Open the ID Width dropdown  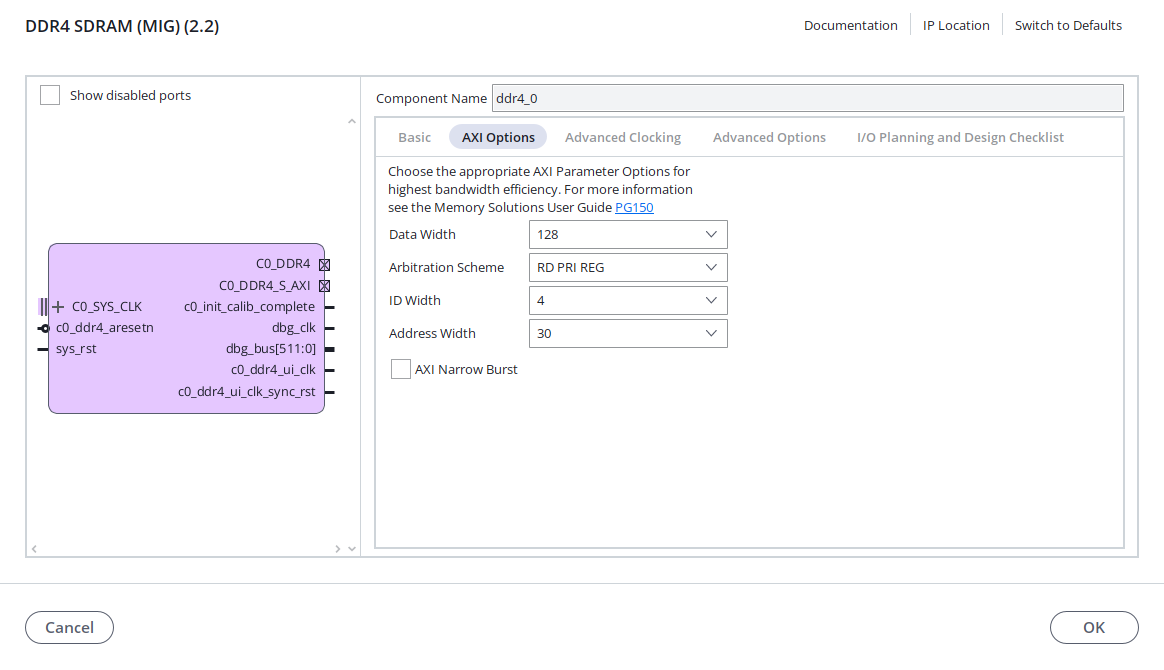pyautogui.click(x=628, y=300)
